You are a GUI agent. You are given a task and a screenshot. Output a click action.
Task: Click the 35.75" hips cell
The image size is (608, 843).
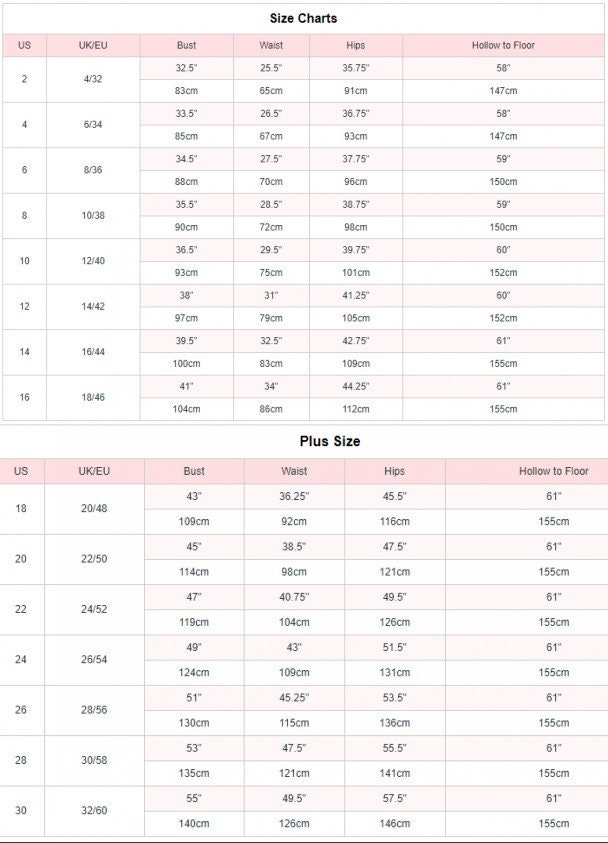[356, 68]
